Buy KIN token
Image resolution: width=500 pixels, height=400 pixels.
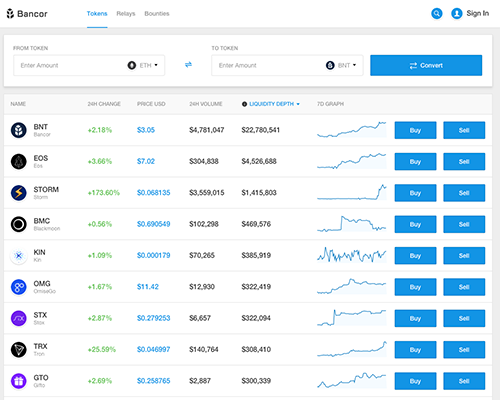(415, 256)
